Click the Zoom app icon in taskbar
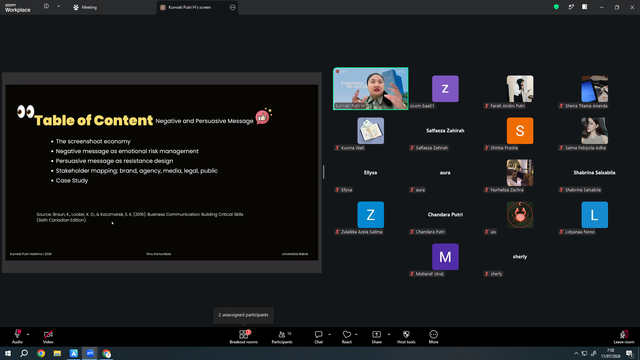This screenshot has height=360, width=640. (90, 353)
